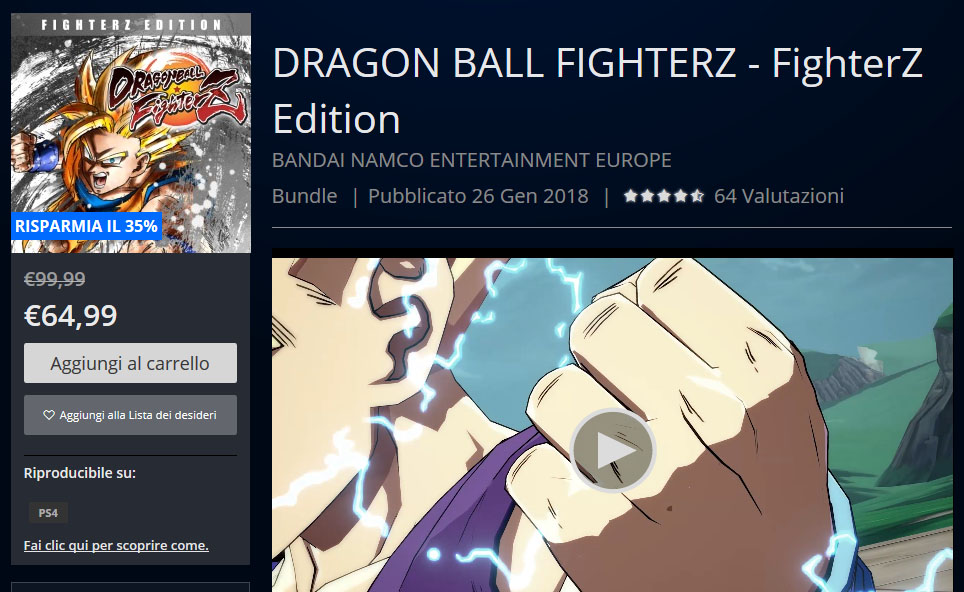Click the crossed-out €99,99 original price
This screenshot has height=592, width=964.
pyautogui.click(x=55, y=279)
